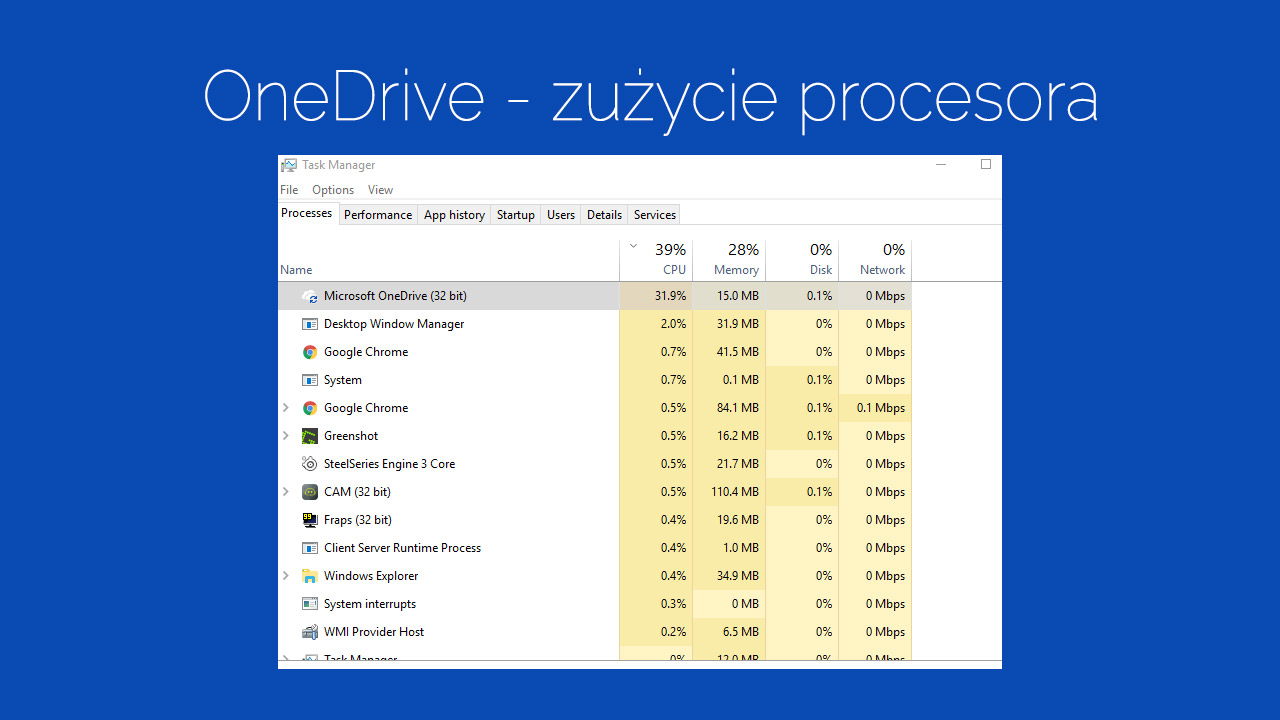Screen dimensions: 1280x720
Task: Expand the Greenshot process group
Action: point(286,436)
